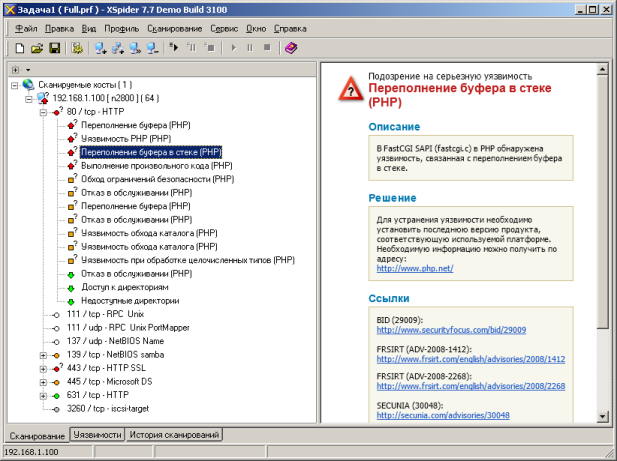The image size is (617, 461).
Task: Select "Уязвимость при обработке целочисленных типов" item
Action: [x=188, y=260]
